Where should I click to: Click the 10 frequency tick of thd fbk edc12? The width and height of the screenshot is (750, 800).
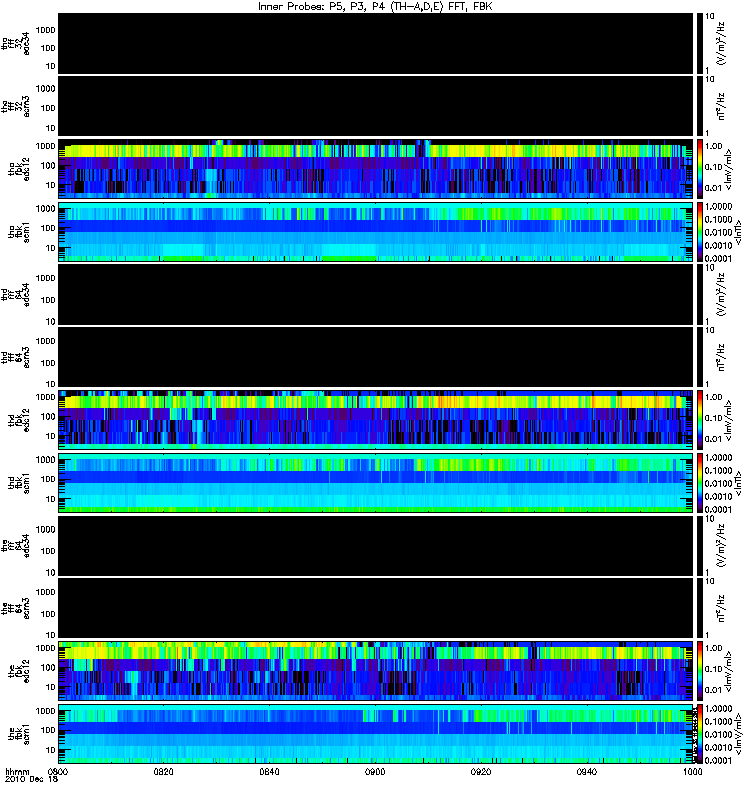pos(51,436)
